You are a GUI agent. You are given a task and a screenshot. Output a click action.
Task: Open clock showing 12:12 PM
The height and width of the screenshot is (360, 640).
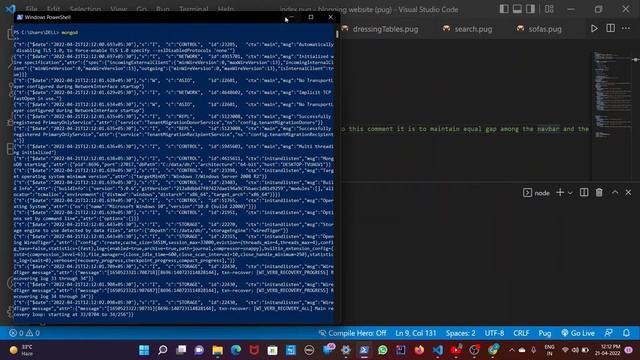[x=607, y=350]
